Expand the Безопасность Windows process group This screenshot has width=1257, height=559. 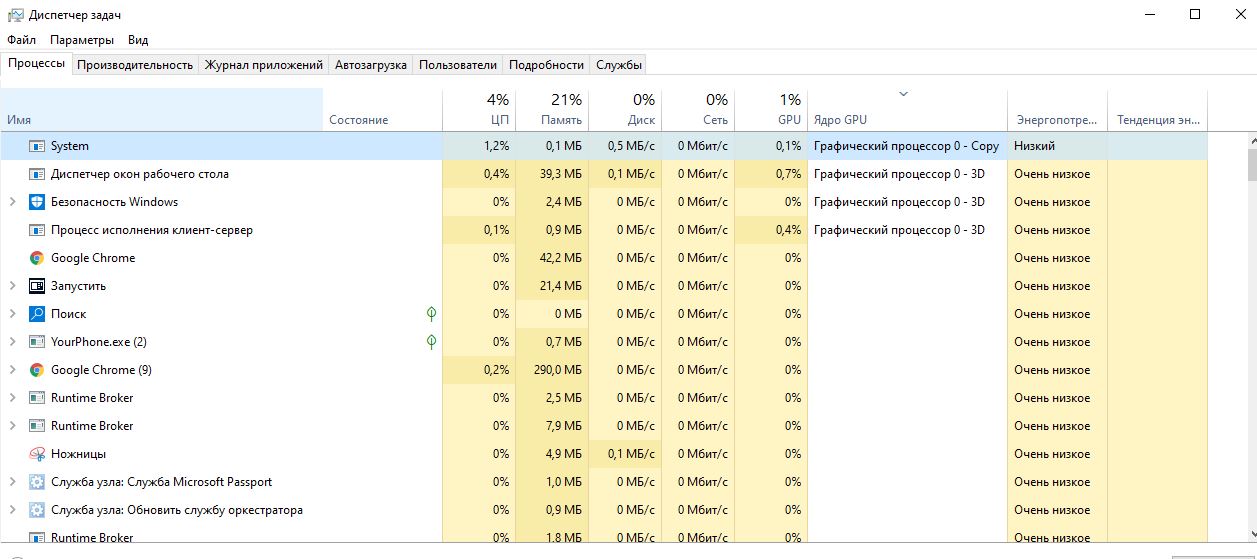[13, 202]
